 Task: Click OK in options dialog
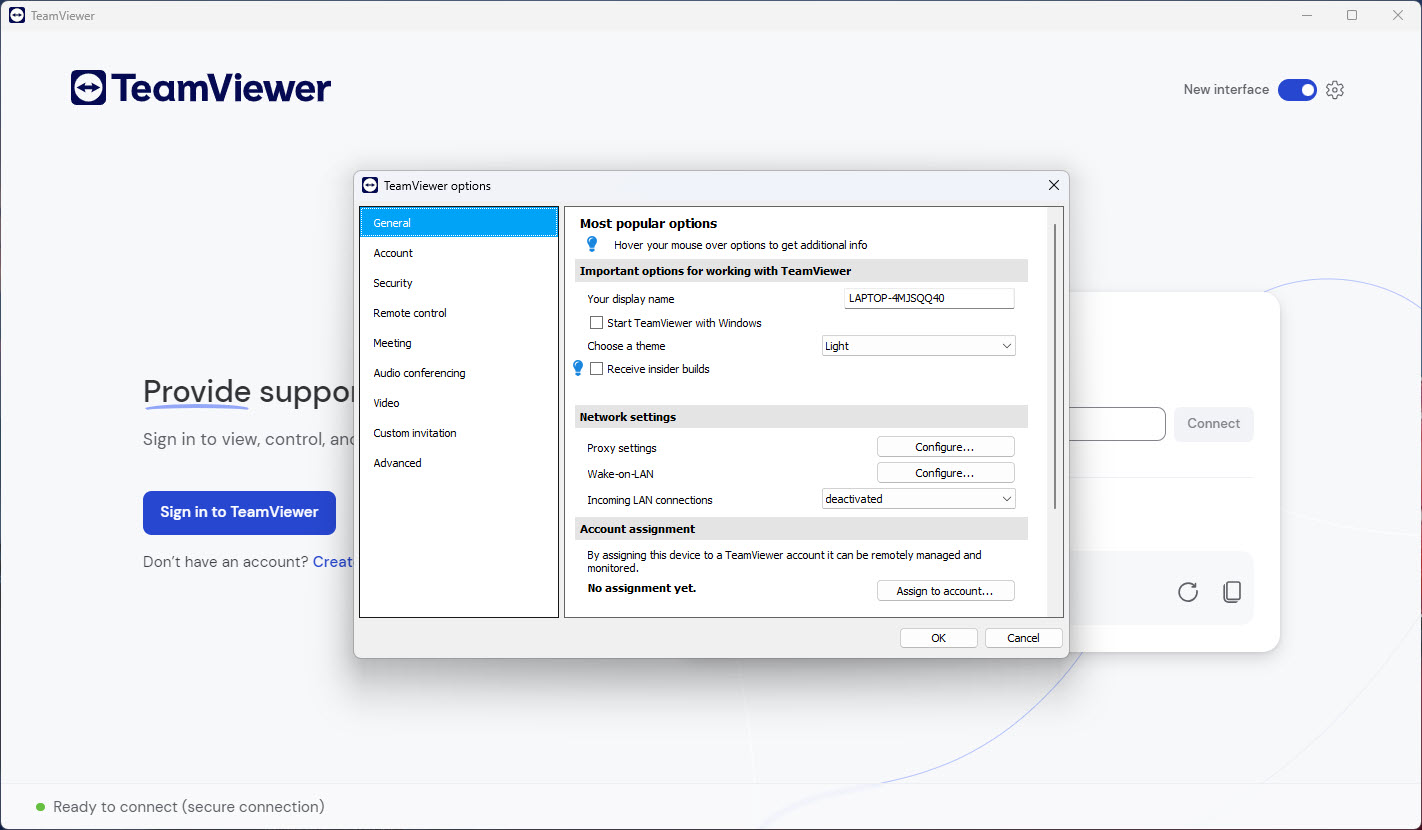pos(938,638)
